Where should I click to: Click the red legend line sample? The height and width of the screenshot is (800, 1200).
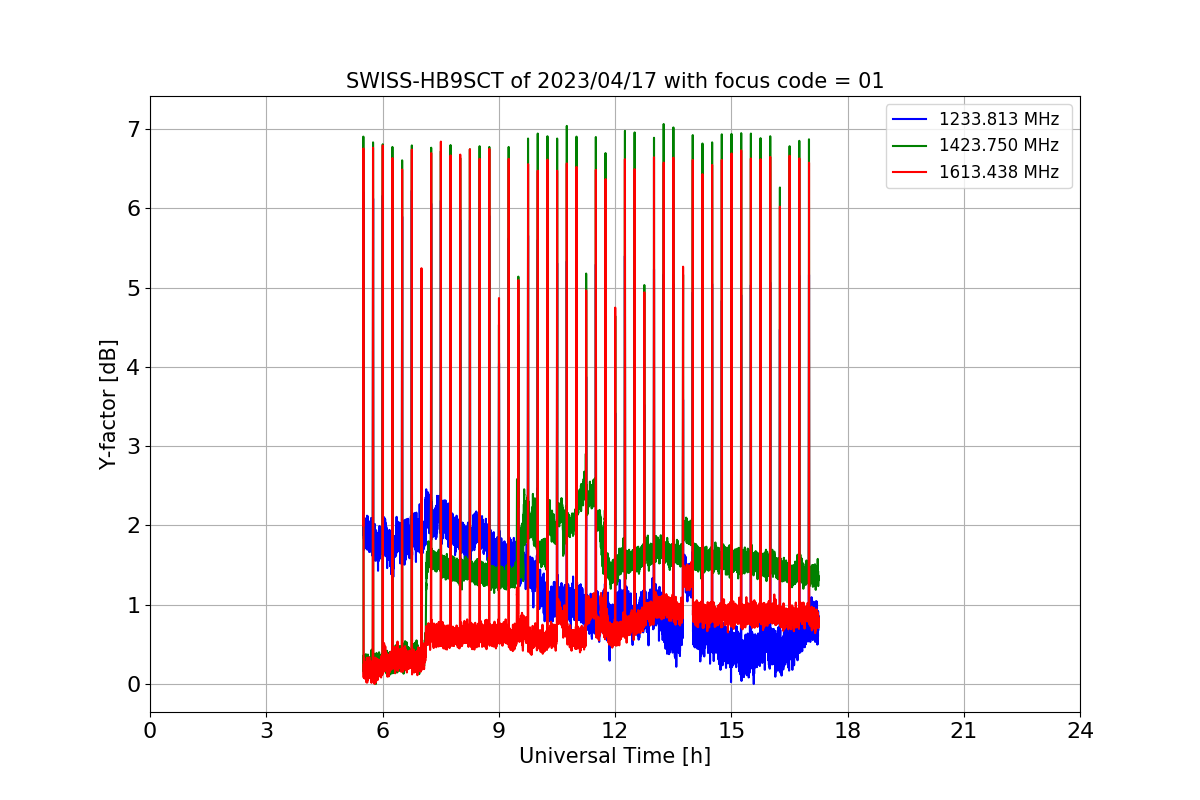click(911, 172)
